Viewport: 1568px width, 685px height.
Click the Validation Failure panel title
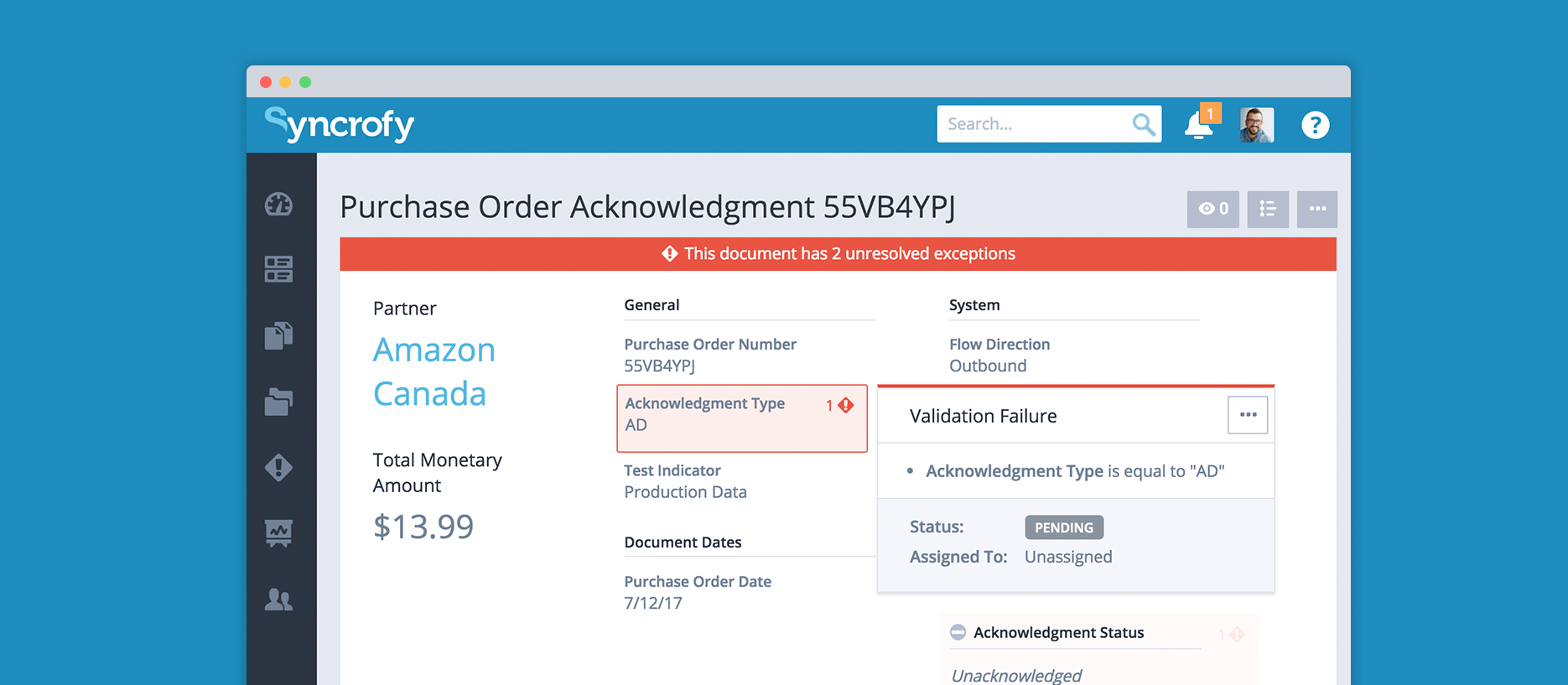point(983,416)
